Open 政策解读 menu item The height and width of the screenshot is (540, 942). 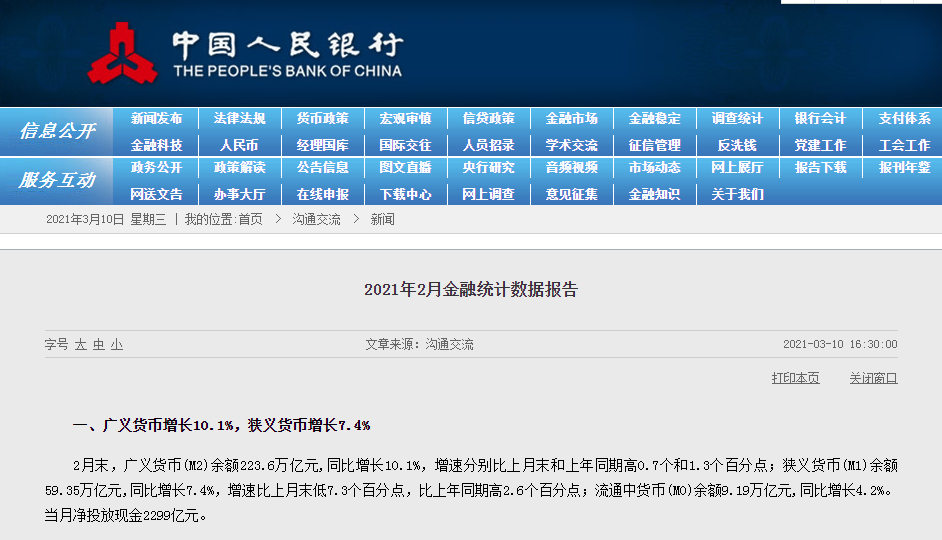point(239,168)
